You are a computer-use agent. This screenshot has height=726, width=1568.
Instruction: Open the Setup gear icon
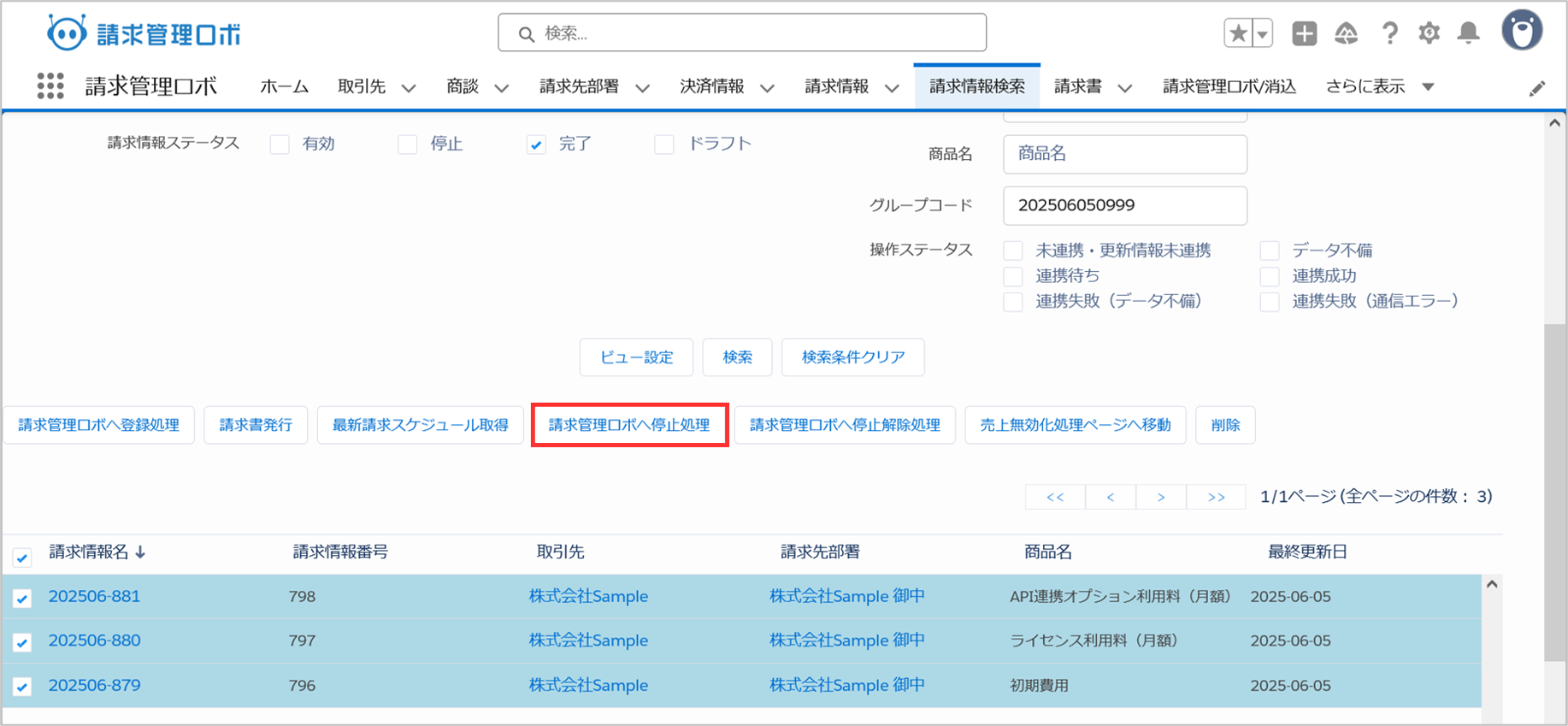pos(1429,34)
